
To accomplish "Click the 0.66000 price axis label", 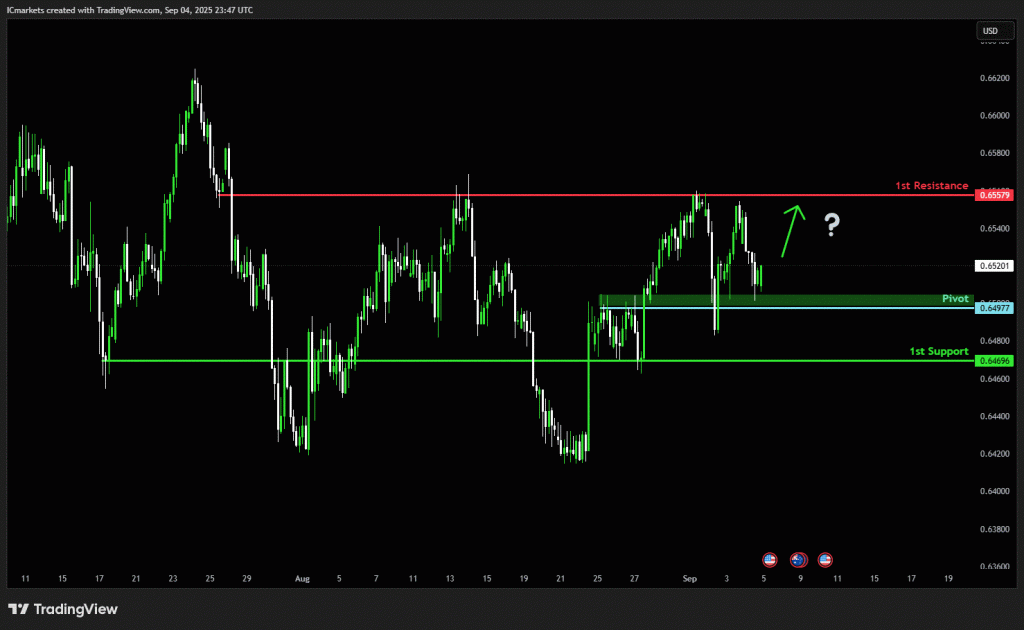I will (x=995, y=116).
